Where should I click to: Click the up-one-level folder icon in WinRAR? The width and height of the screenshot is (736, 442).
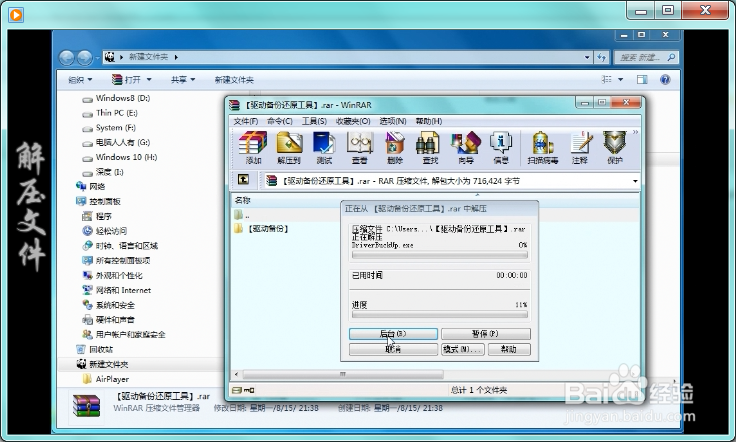pos(243,179)
